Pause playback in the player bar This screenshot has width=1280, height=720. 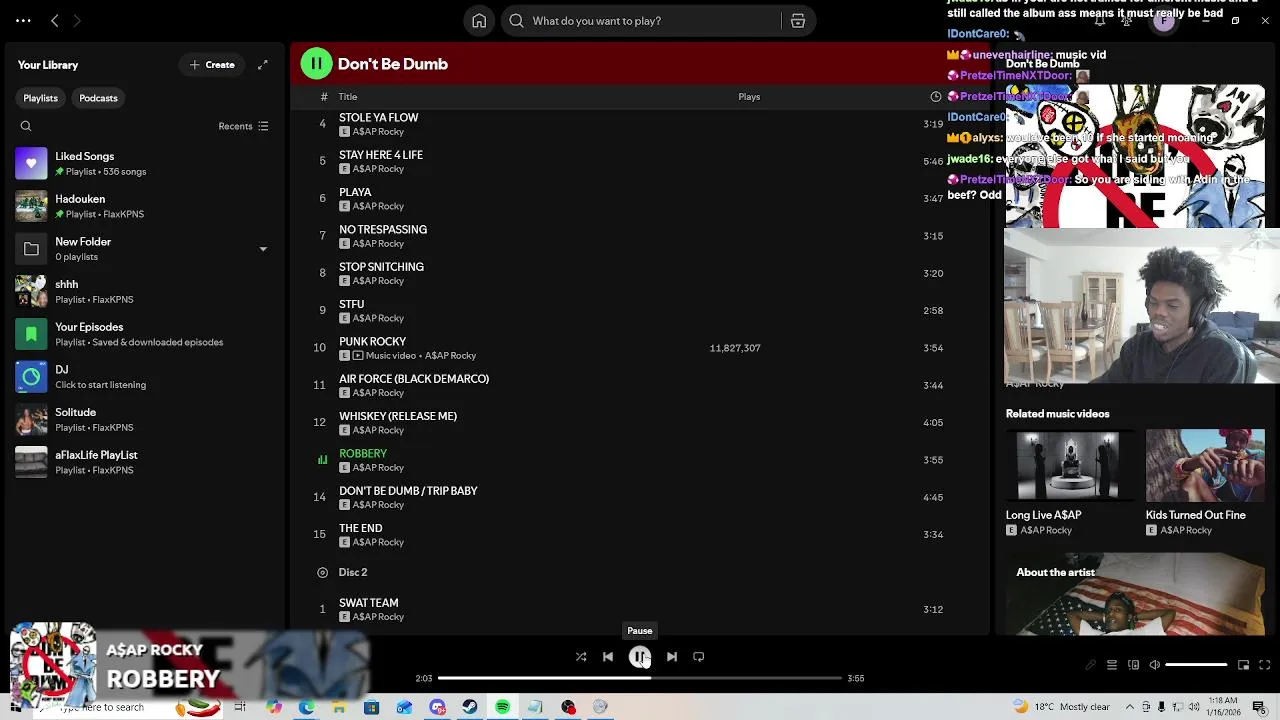tap(640, 657)
